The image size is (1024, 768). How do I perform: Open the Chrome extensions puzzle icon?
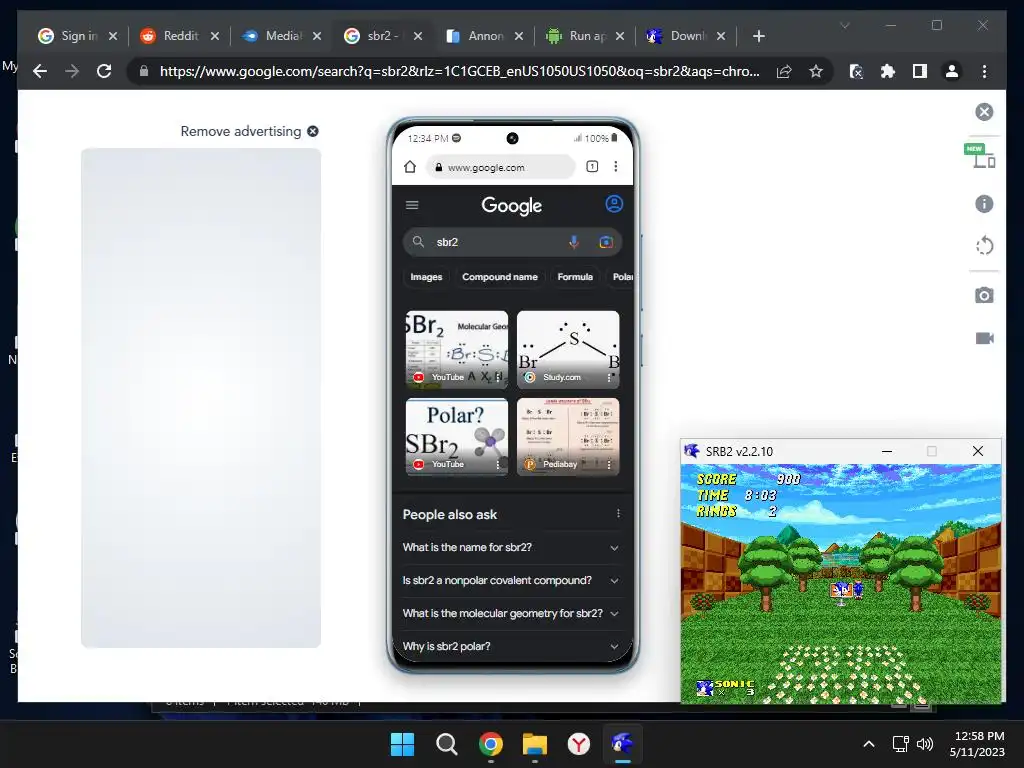pos(888,71)
